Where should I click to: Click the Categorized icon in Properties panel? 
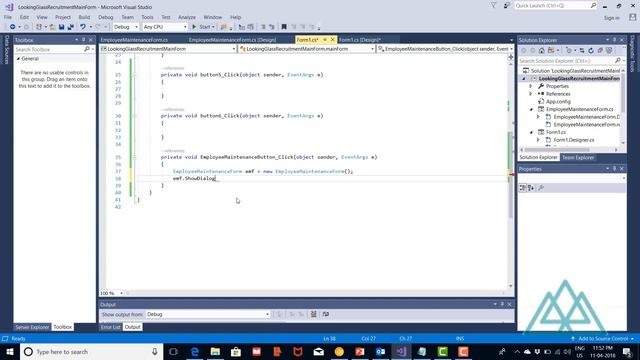click(523, 188)
